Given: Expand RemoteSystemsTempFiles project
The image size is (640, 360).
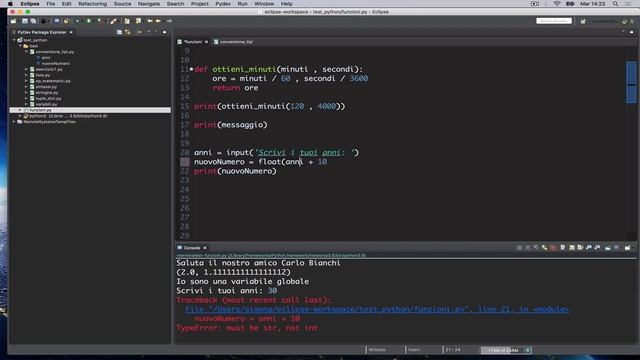Looking at the screenshot, I should click(14, 122).
